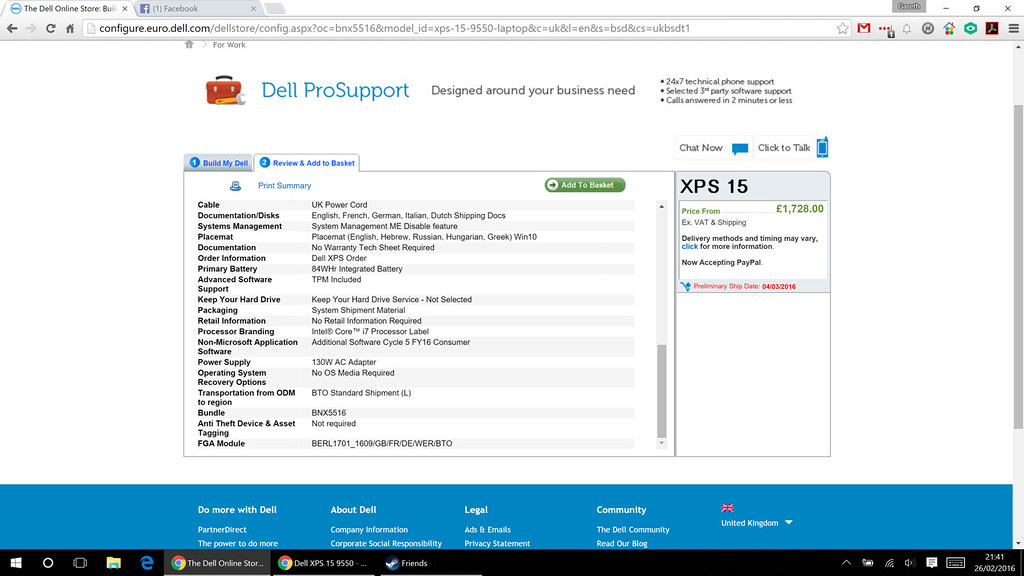
Task: Bookmark this page with the star icon
Action: click(842, 28)
